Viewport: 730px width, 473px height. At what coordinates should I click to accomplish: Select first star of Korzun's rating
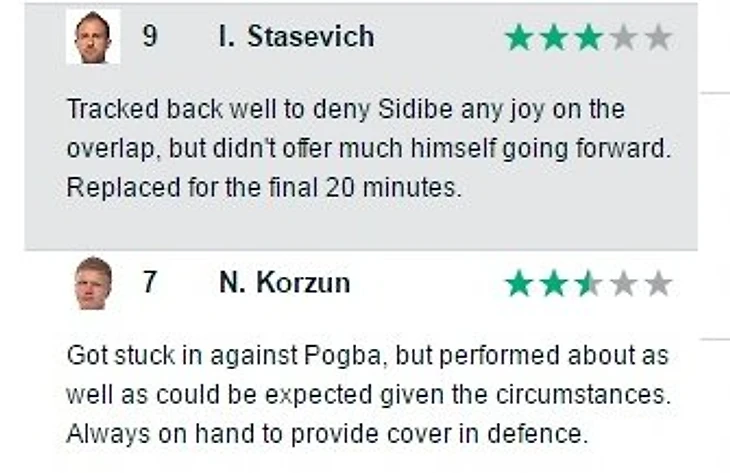click(x=519, y=284)
